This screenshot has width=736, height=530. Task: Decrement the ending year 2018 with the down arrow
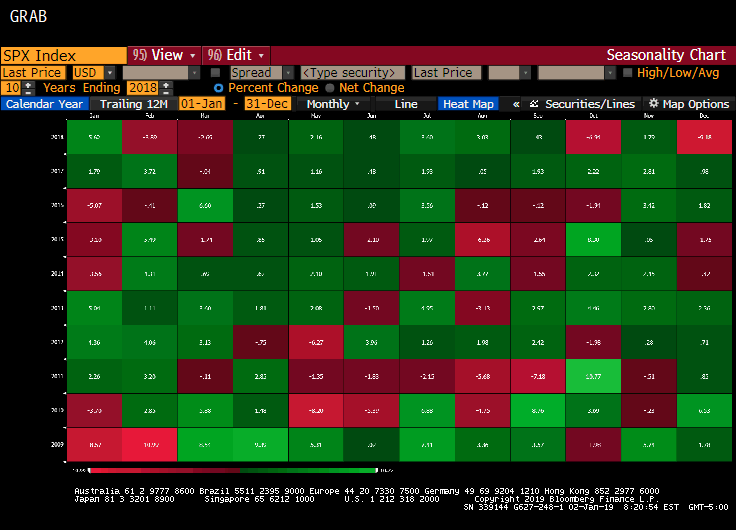(166, 91)
